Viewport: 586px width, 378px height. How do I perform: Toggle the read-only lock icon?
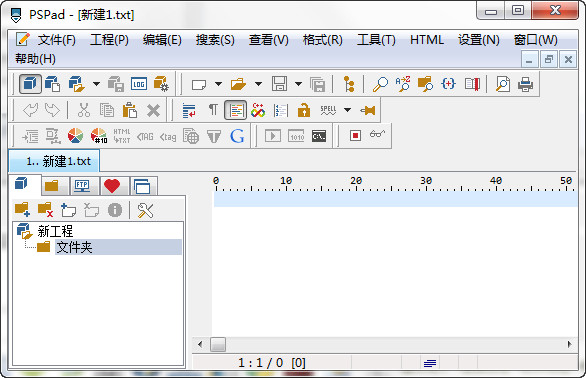tap(304, 110)
